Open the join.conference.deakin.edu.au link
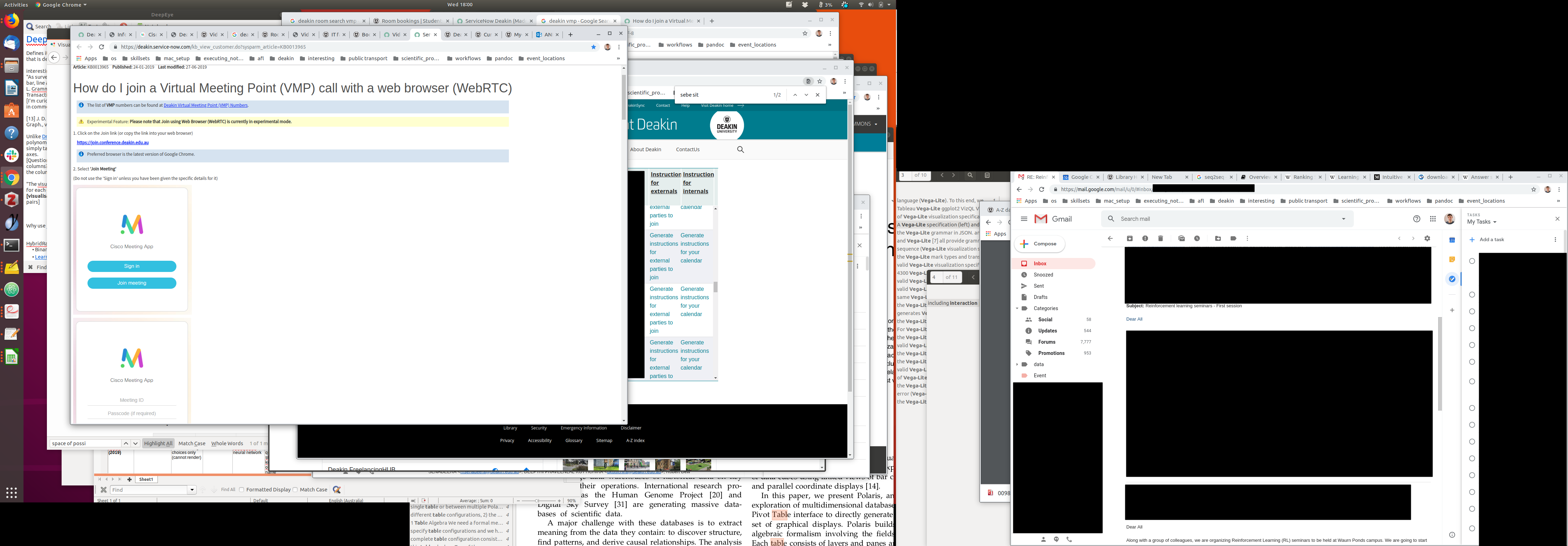1568x546 pixels. click(113, 143)
